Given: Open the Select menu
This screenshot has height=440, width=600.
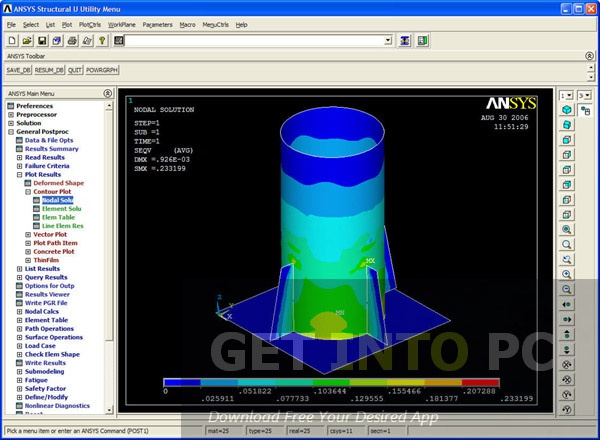Looking at the screenshot, I should (31, 24).
